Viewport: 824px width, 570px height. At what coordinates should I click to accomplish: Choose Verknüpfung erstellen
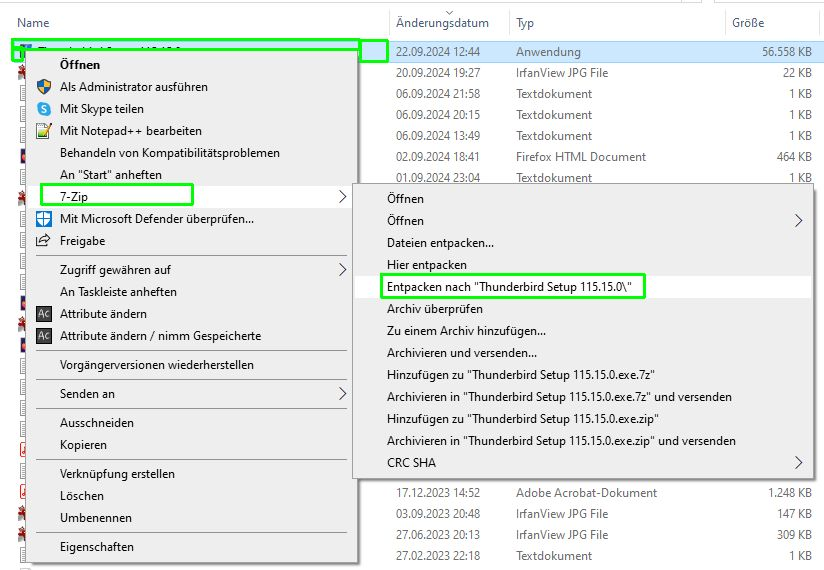click(117, 474)
